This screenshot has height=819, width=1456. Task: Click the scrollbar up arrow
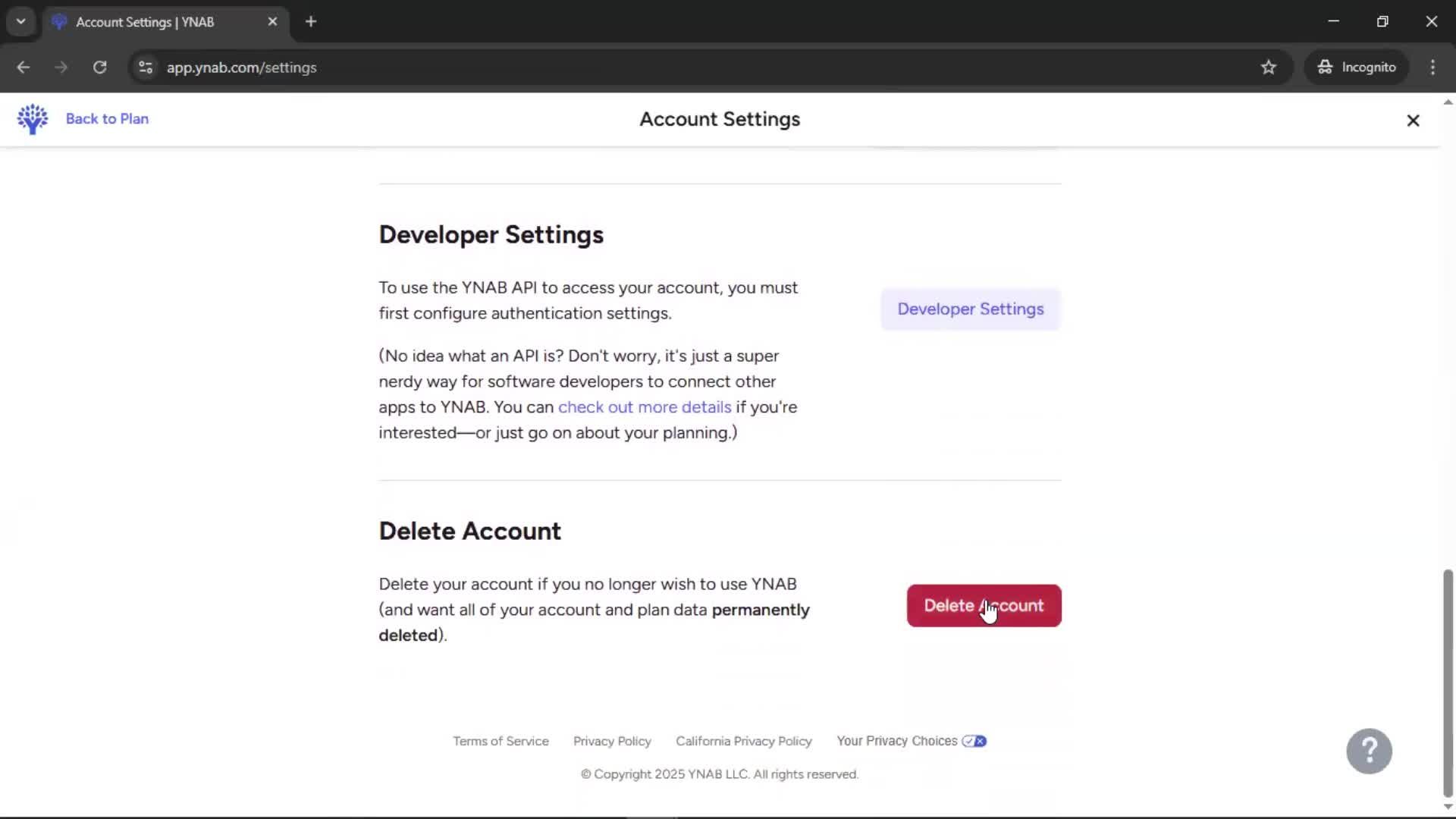pyautogui.click(x=1448, y=102)
